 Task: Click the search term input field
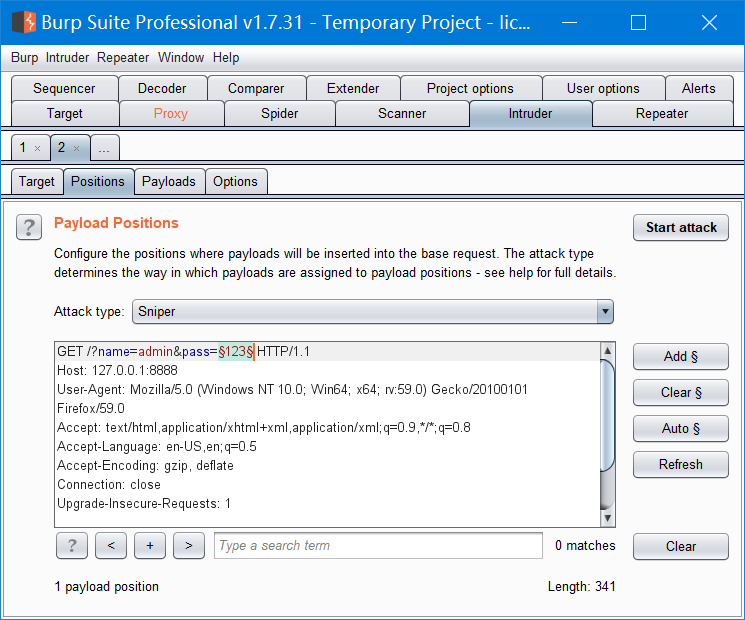(378, 545)
